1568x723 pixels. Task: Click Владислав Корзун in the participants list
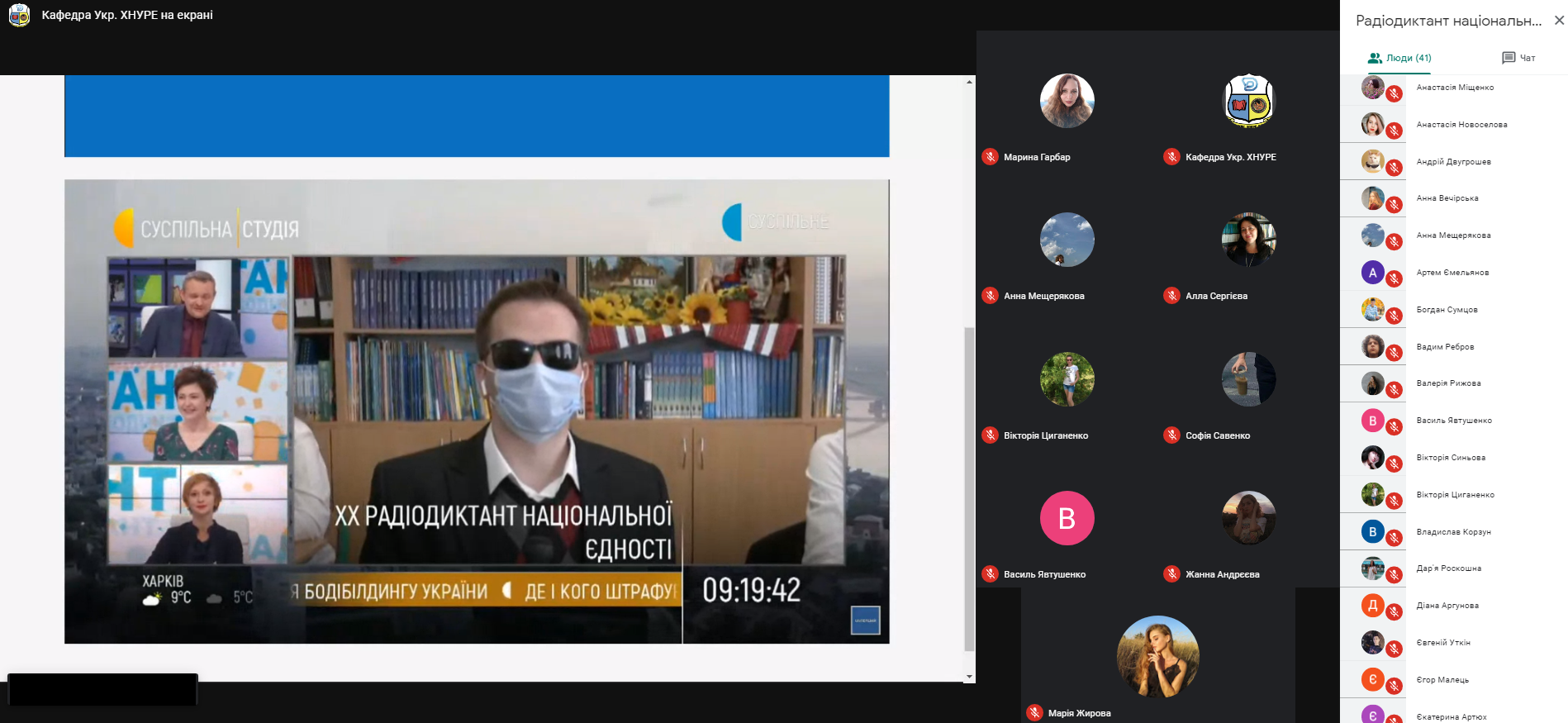click(x=1453, y=532)
